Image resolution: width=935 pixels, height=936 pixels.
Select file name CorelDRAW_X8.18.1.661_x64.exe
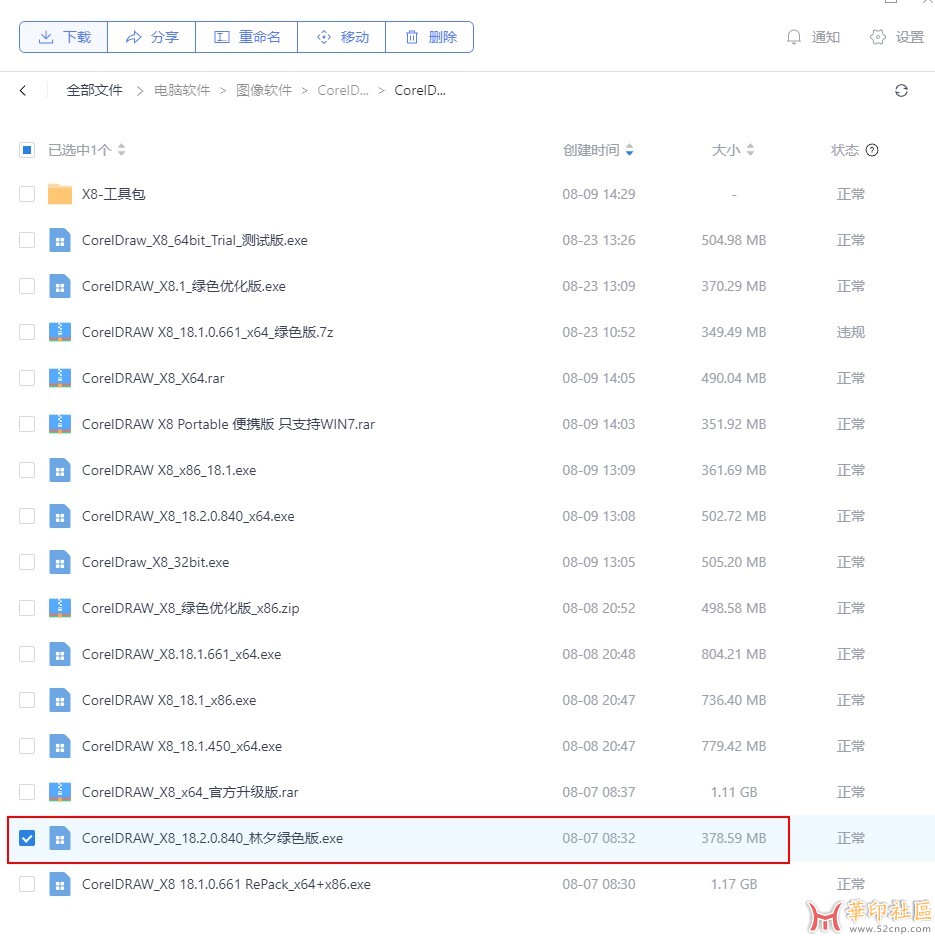tap(182, 654)
